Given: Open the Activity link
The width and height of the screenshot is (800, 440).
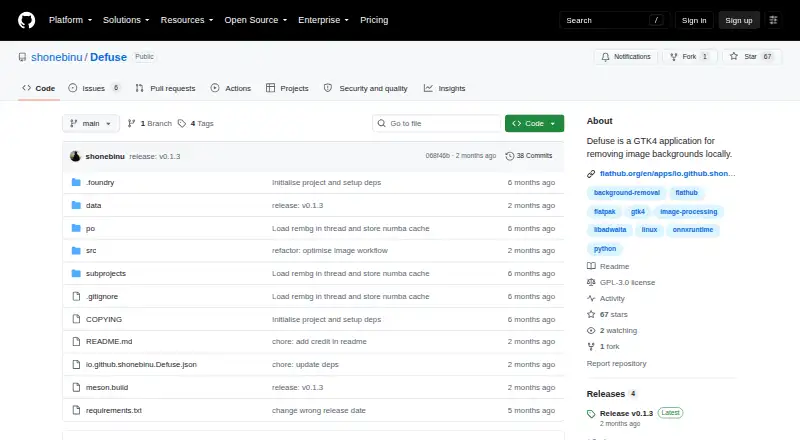Looking at the screenshot, I should [x=606, y=299].
